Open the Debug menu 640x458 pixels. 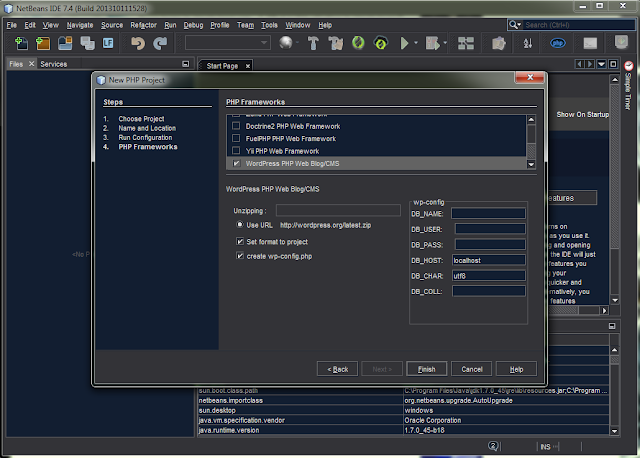(x=193, y=25)
